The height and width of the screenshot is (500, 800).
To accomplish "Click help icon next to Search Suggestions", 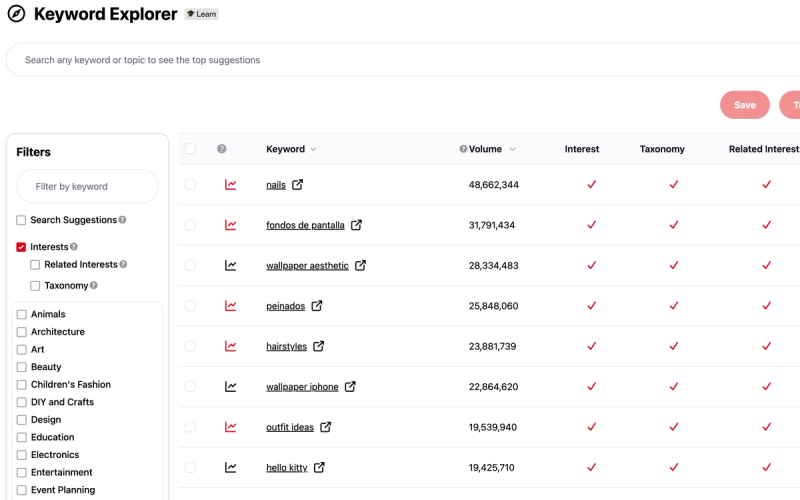I will [122, 220].
